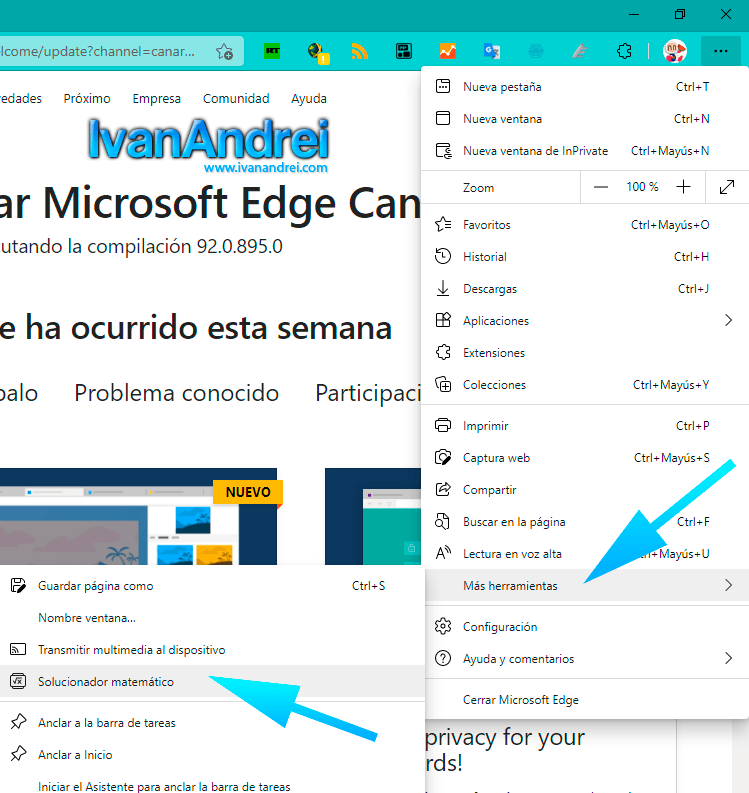Click the Captura web camera icon
This screenshot has height=793, width=749.
[x=443, y=457]
